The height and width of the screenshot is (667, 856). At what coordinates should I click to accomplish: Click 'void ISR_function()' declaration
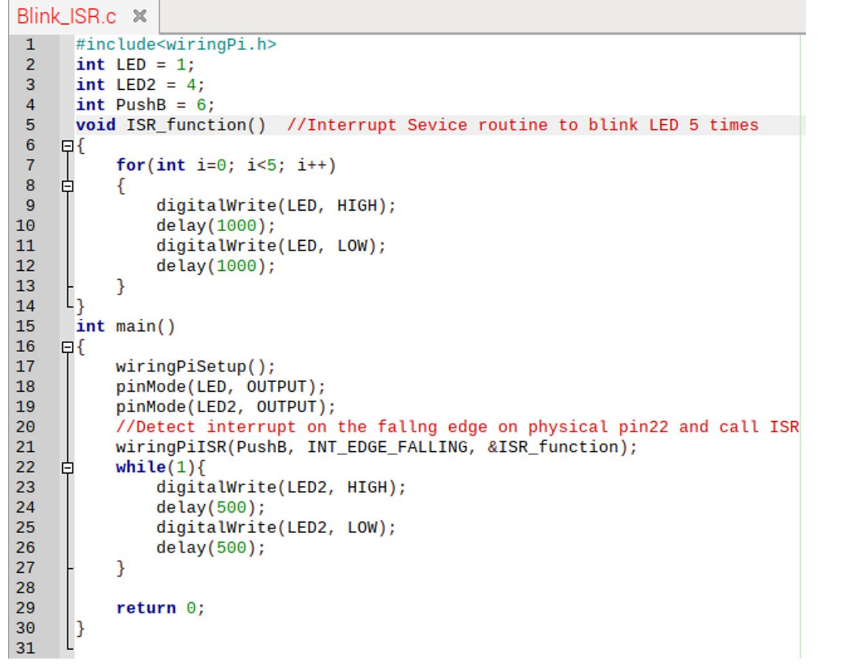[170, 125]
